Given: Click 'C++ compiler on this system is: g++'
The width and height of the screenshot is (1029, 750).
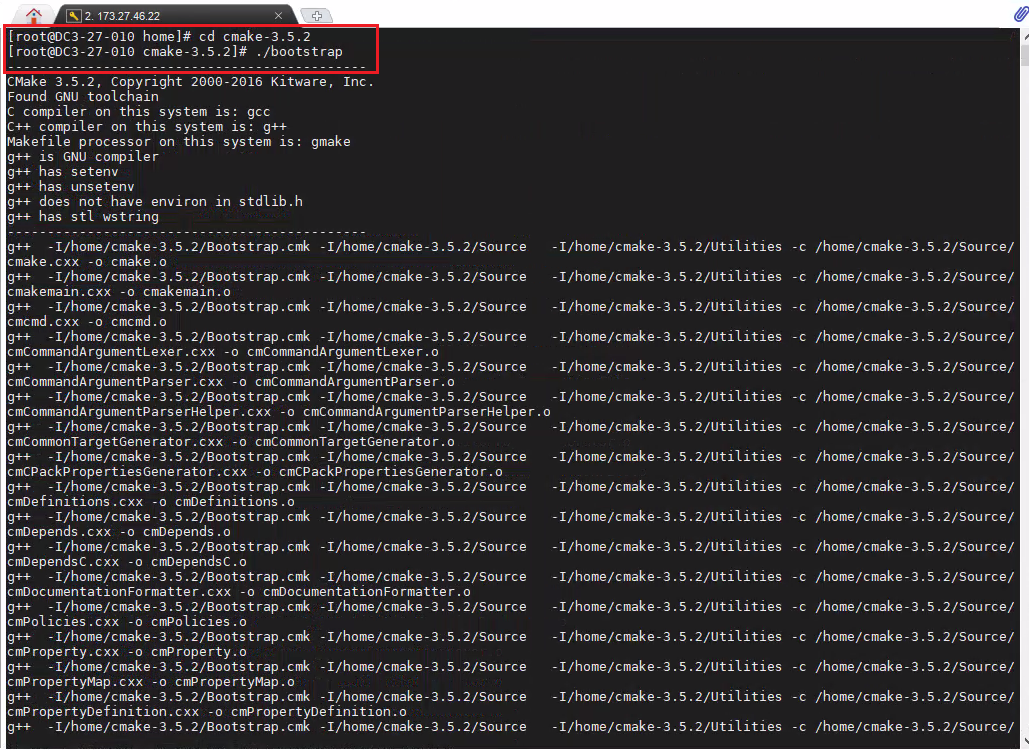Looking at the screenshot, I should (147, 127).
